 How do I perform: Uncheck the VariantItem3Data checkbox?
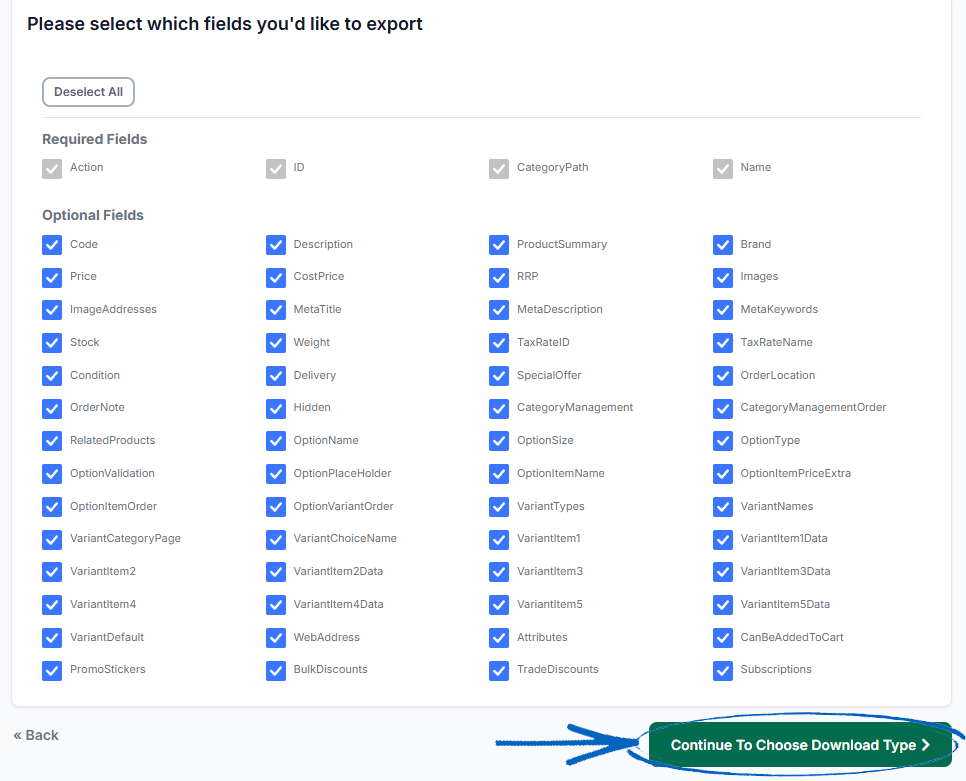coord(723,572)
